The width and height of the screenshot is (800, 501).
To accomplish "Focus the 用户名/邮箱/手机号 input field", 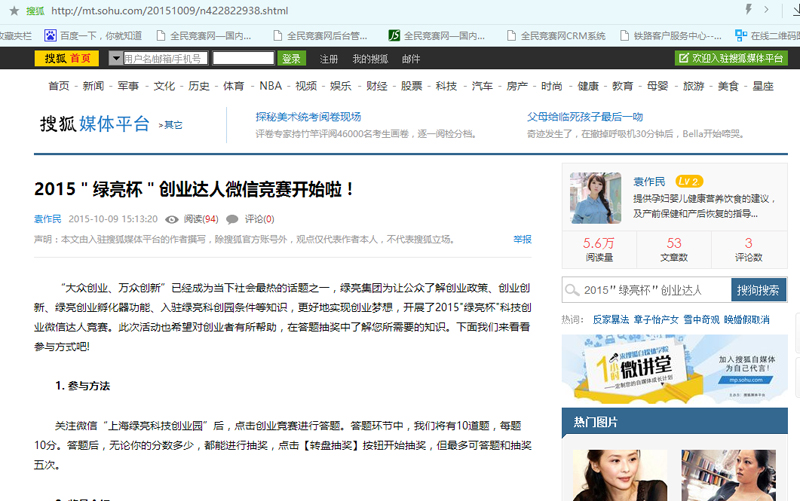I will (165, 59).
